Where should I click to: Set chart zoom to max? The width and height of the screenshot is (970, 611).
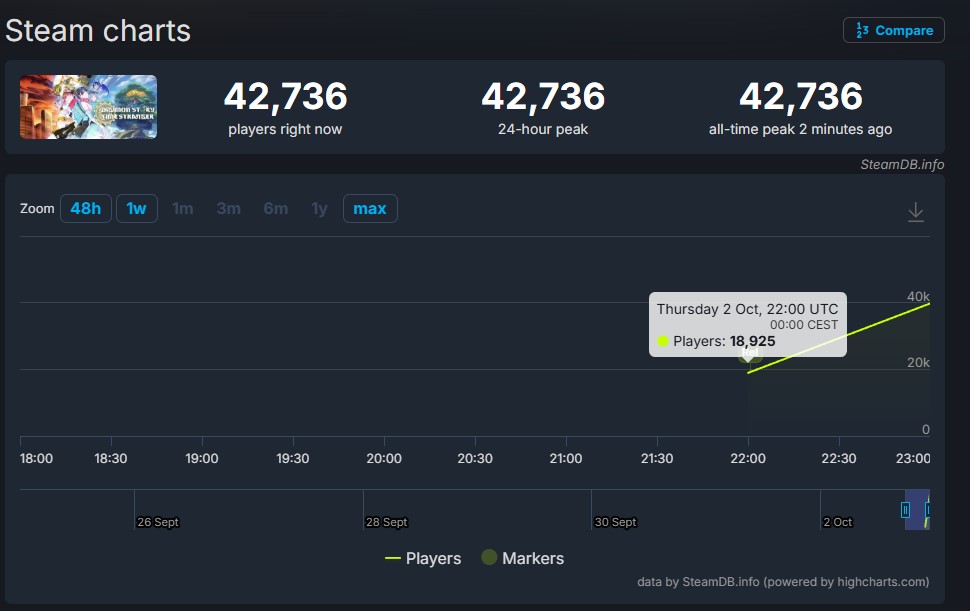click(370, 208)
